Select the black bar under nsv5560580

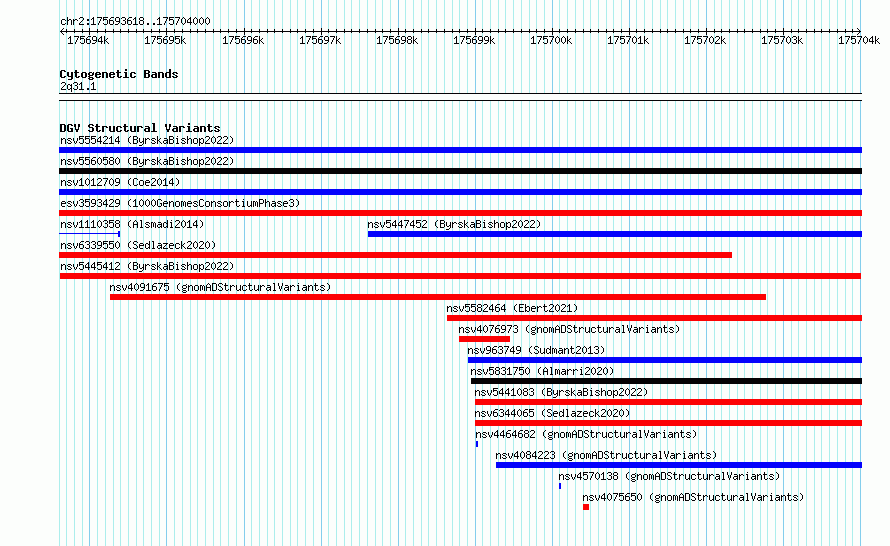460,171
